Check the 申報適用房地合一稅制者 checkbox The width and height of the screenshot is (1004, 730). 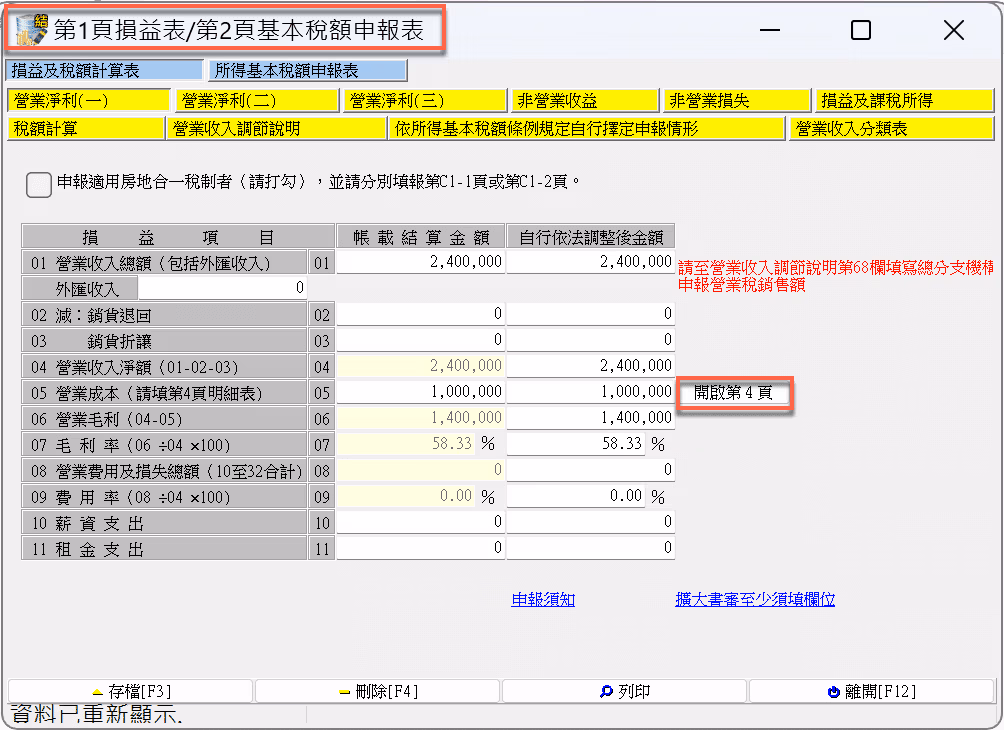tap(39, 184)
